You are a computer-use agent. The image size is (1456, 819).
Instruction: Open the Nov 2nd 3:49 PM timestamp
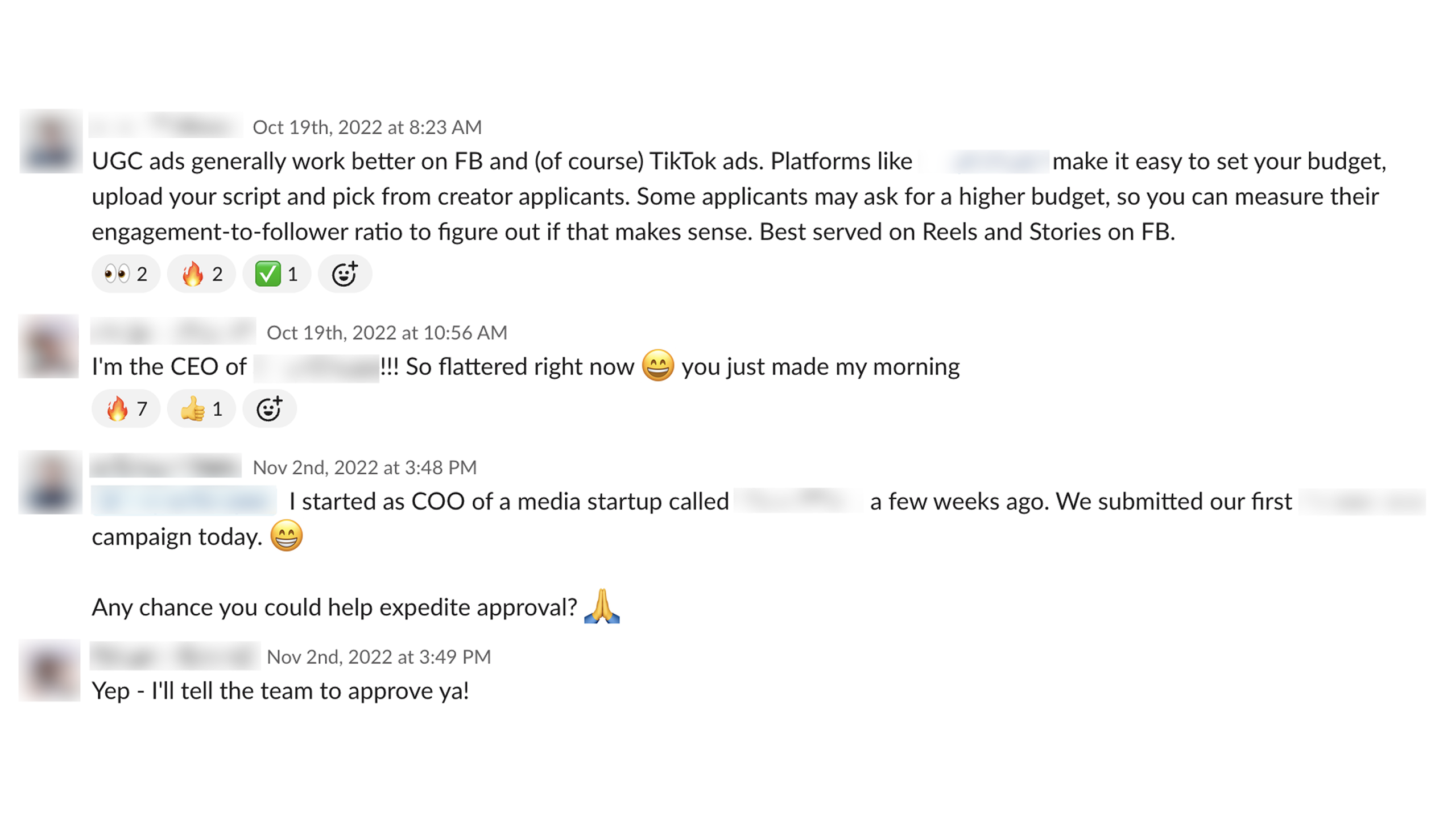pyautogui.click(x=379, y=657)
